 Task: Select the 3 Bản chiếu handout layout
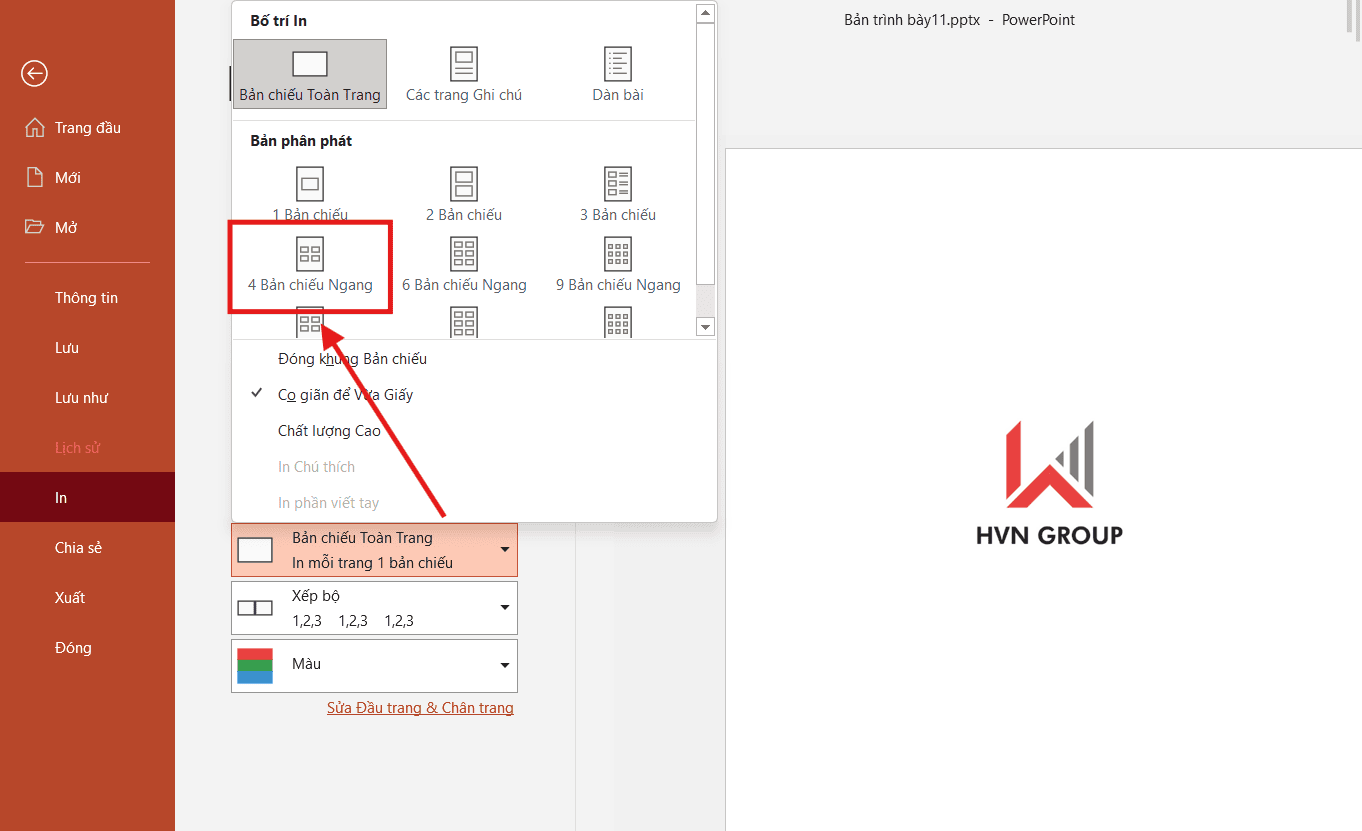point(617,193)
